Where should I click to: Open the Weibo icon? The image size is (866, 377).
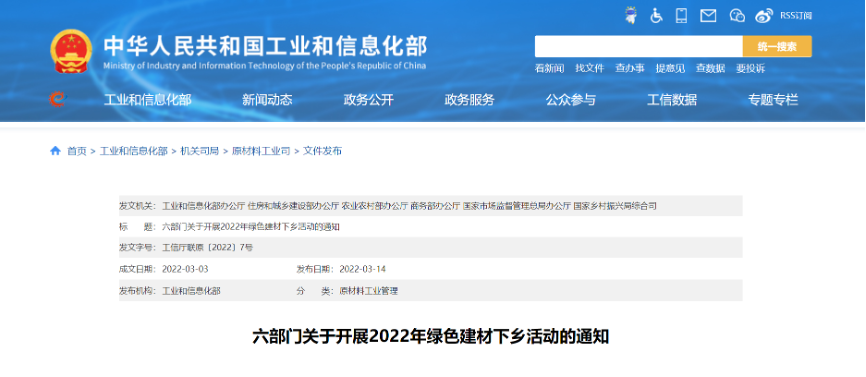[x=764, y=16]
